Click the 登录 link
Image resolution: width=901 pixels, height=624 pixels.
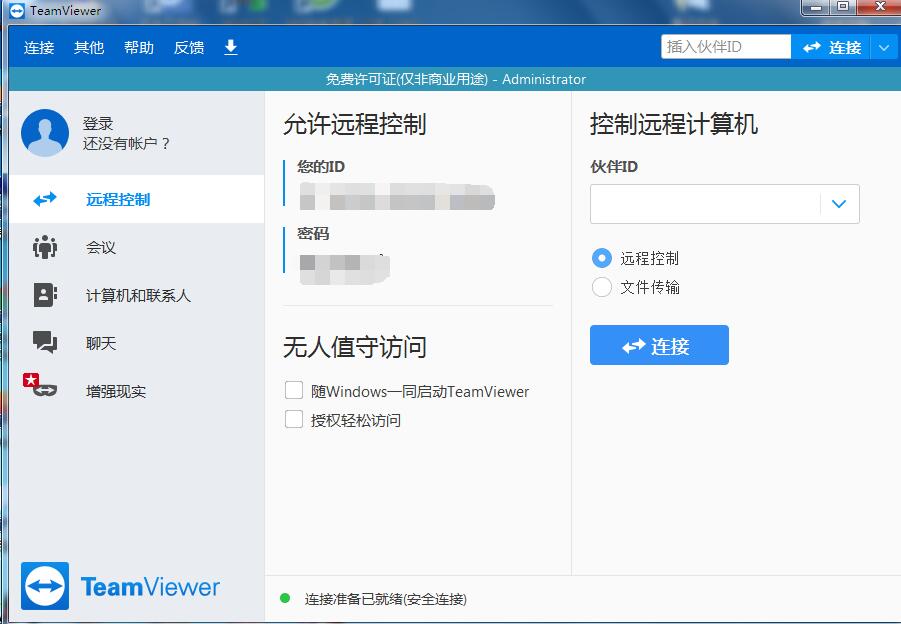(x=98, y=124)
